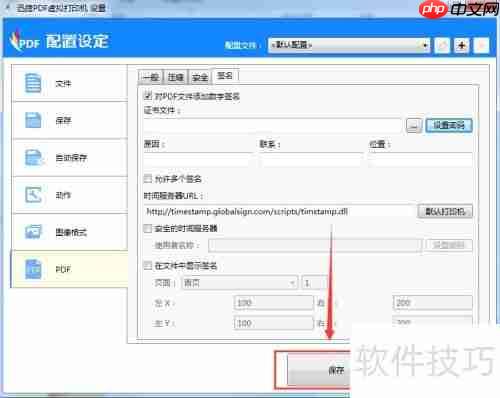
Task: Open the 文件 section icon in sidebar
Action: [33, 83]
